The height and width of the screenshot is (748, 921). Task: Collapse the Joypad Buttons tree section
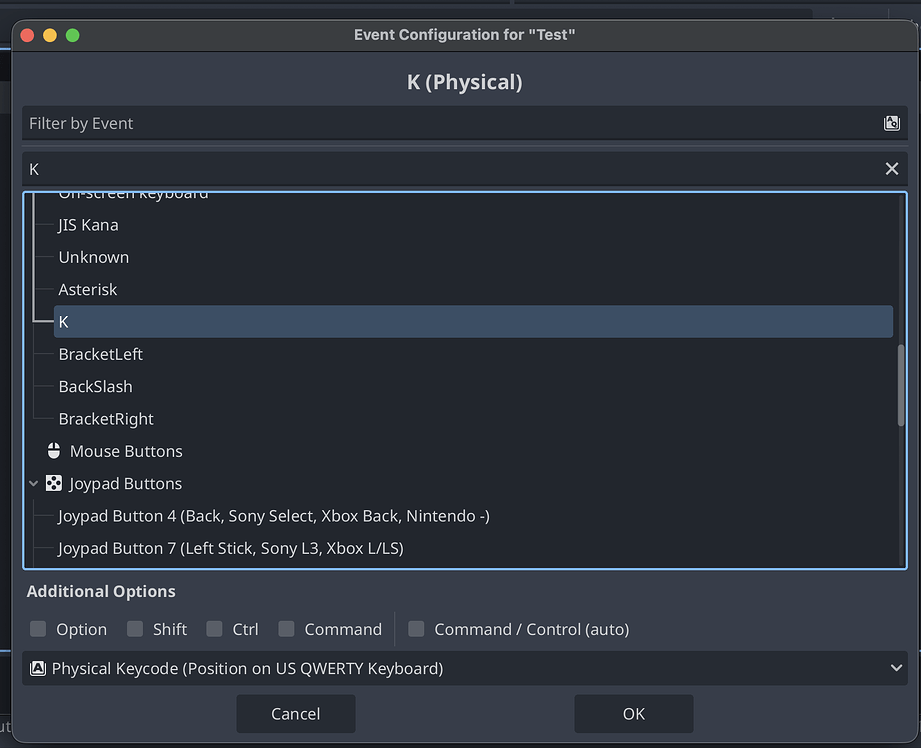point(33,483)
